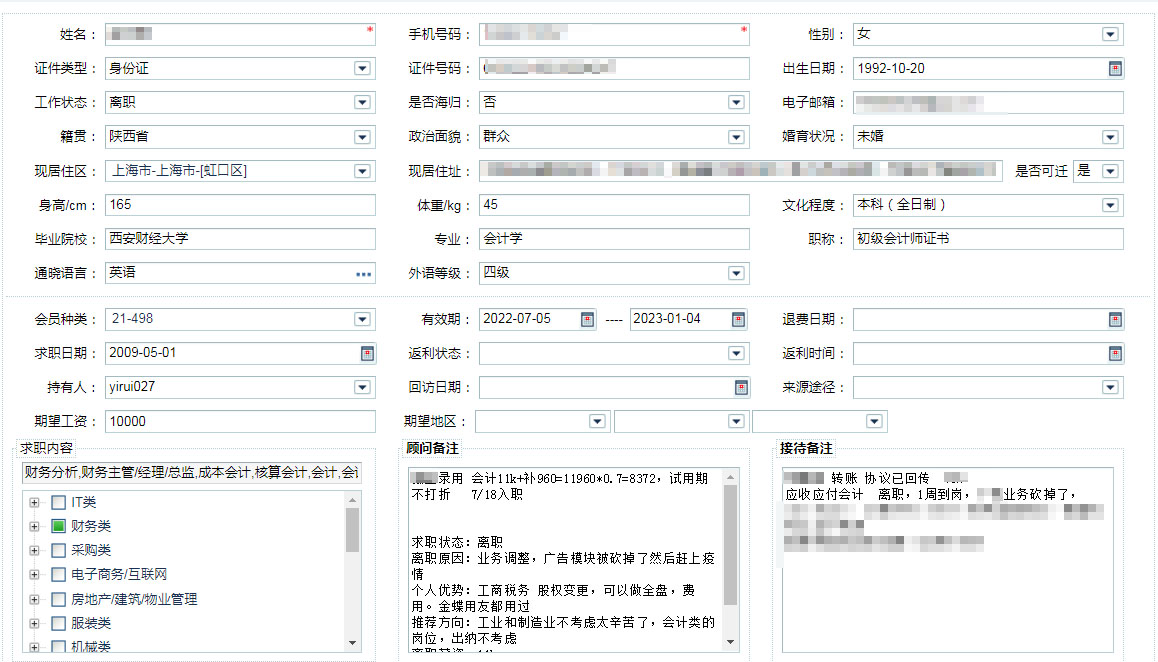The width and height of the screenshot is (1158, 662).
Task: Click the 电子邮箱 input field
Action: coord(988,103)
